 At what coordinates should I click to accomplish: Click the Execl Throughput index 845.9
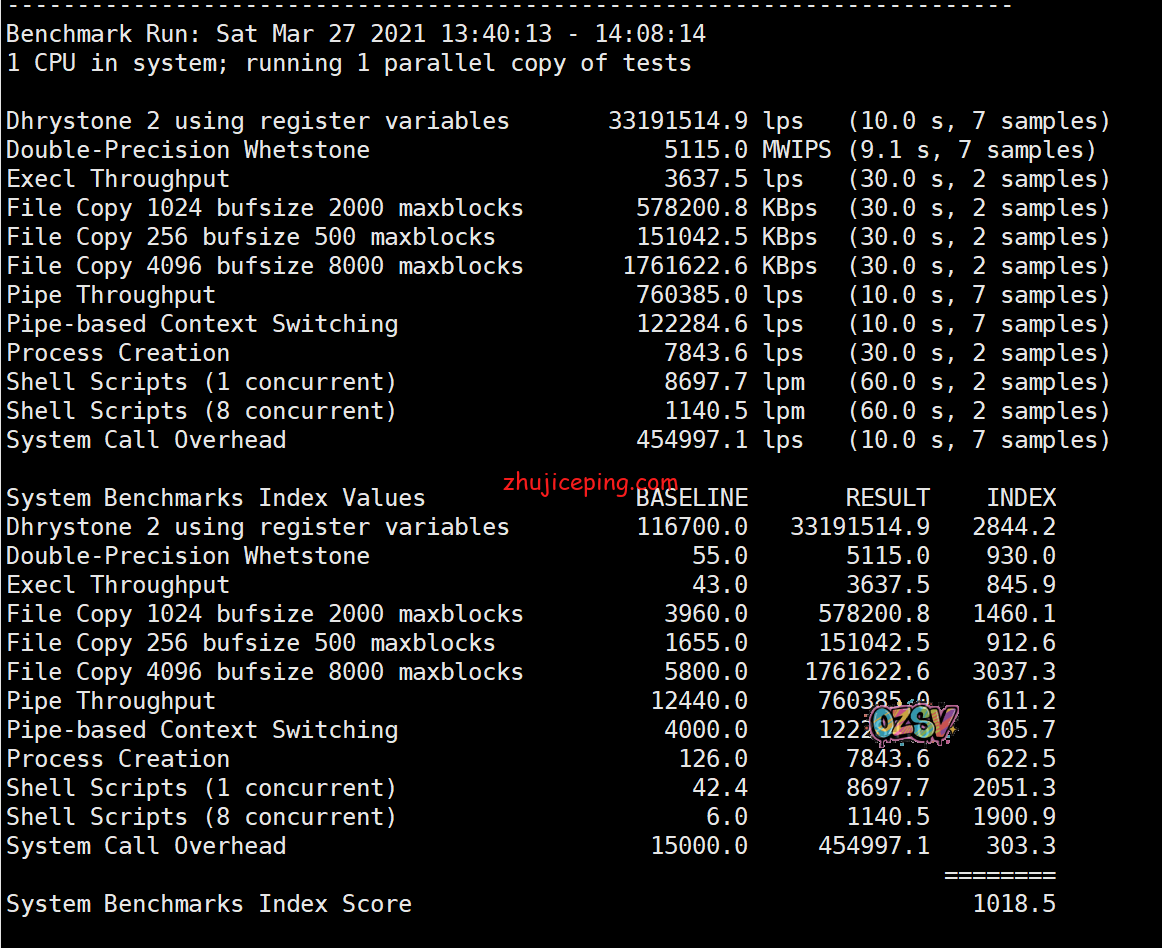(1020, 585)
